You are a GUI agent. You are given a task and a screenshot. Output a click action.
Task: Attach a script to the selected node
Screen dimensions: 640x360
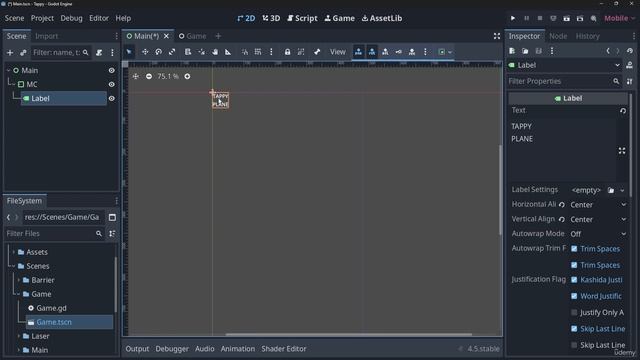99,52
